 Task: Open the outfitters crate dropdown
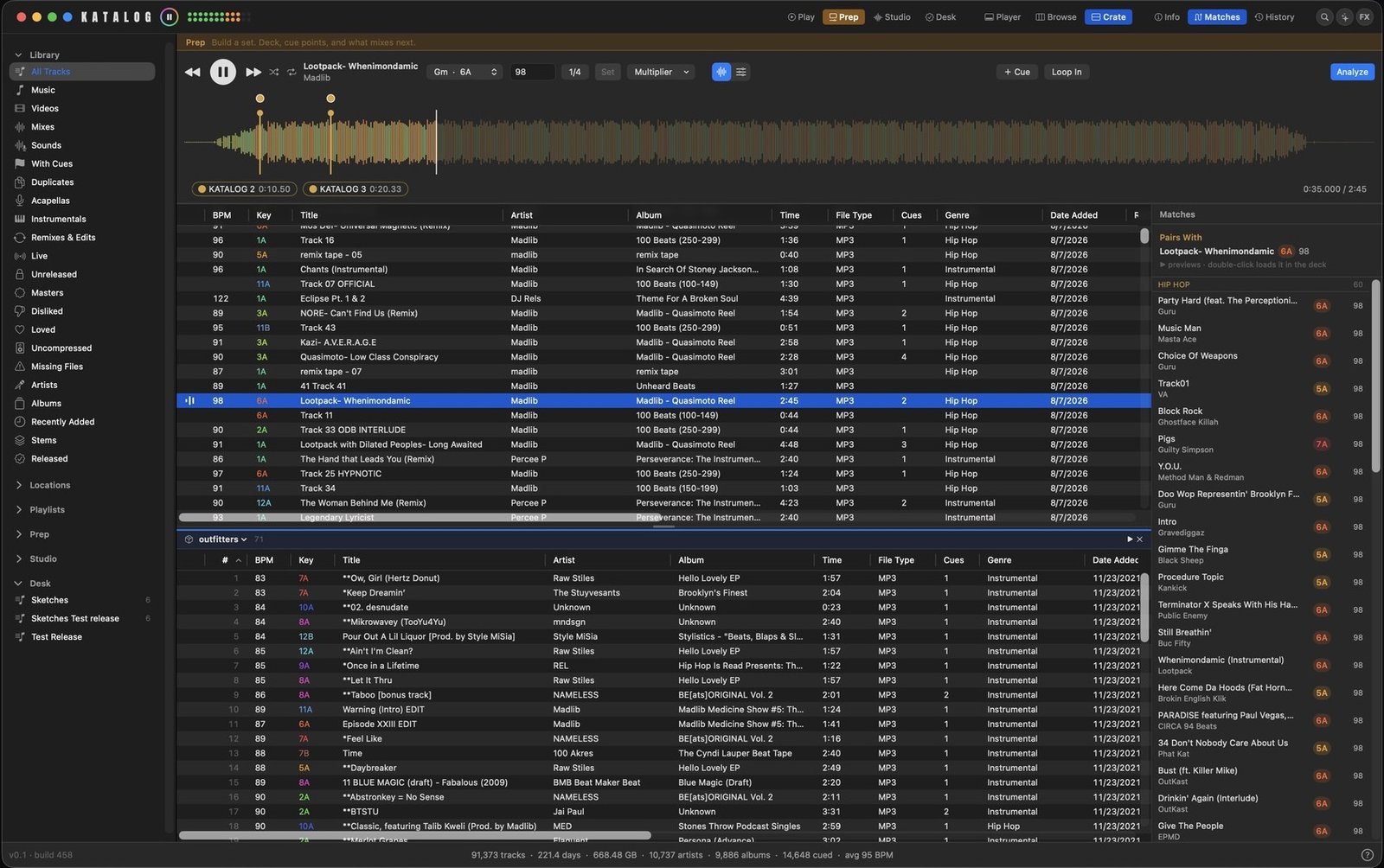point(222,539)
